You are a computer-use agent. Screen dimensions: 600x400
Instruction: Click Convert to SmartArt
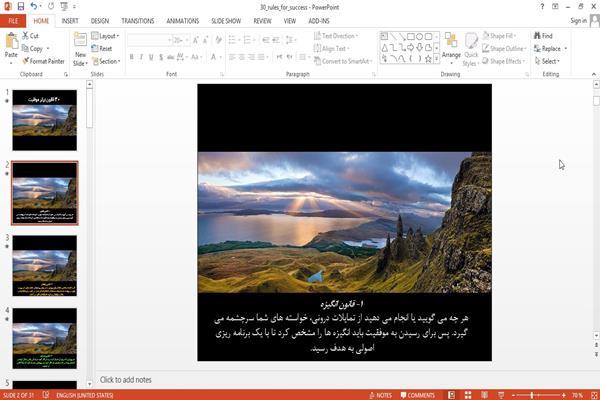[343, 61]
